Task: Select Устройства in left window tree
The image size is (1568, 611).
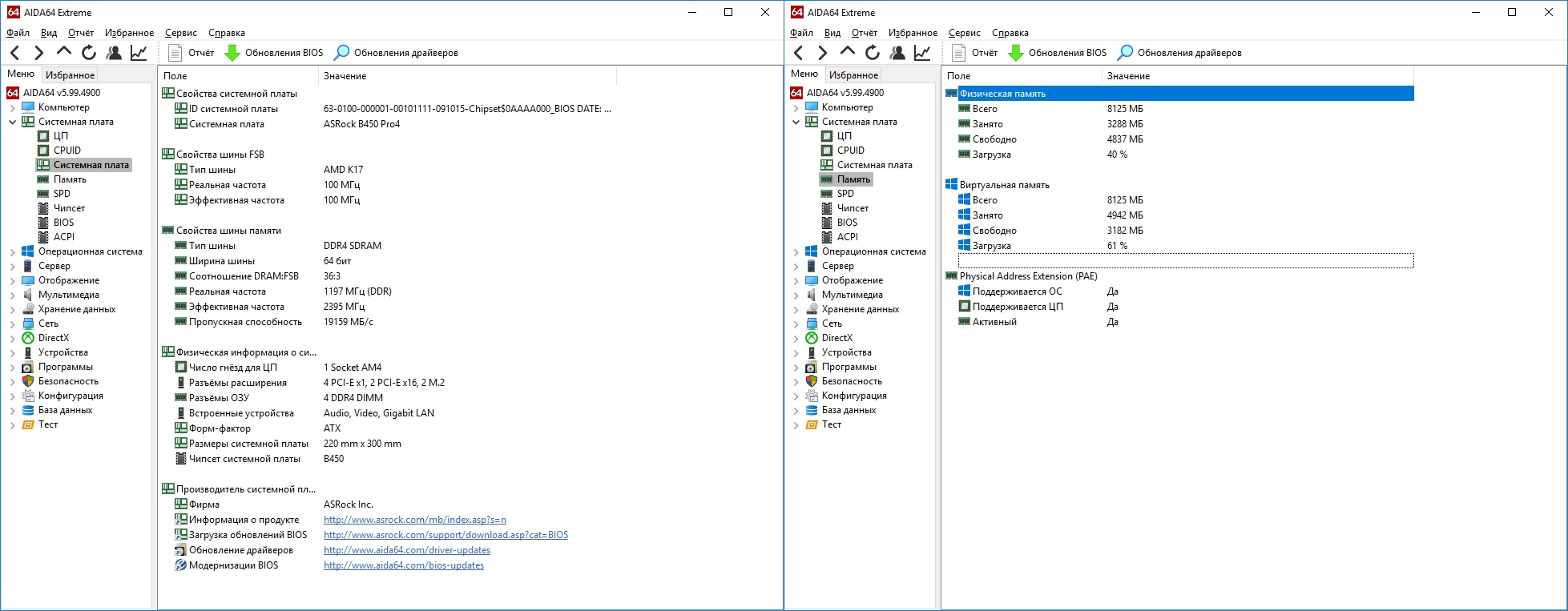Action: 63,352
